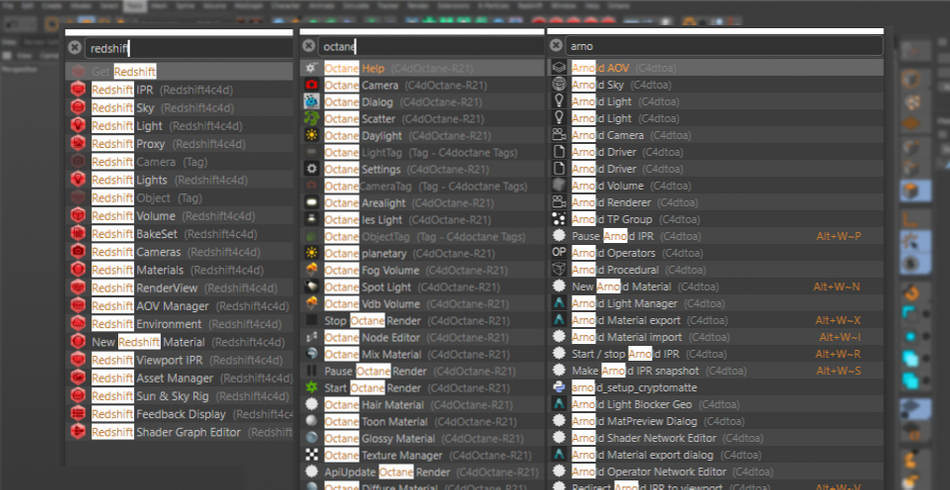
Task: Clear the arno search field
Action: [556, 45]
